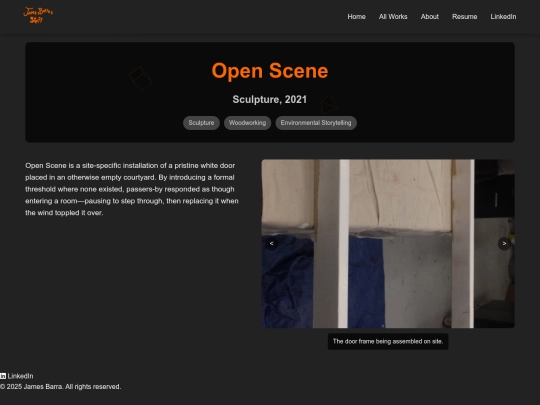Click the Open Scene title
Screen dimensions: 540x405
click(270, 71)
